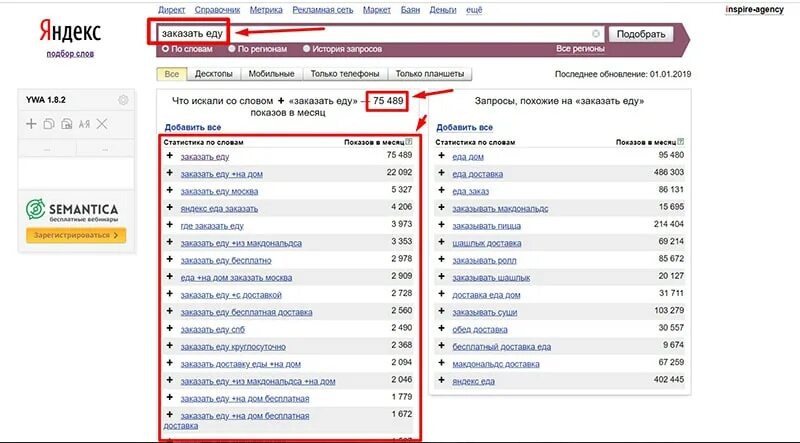Click plus next to 'яндекс еда заказать'

pyautogui.click(x=170, y=208)
